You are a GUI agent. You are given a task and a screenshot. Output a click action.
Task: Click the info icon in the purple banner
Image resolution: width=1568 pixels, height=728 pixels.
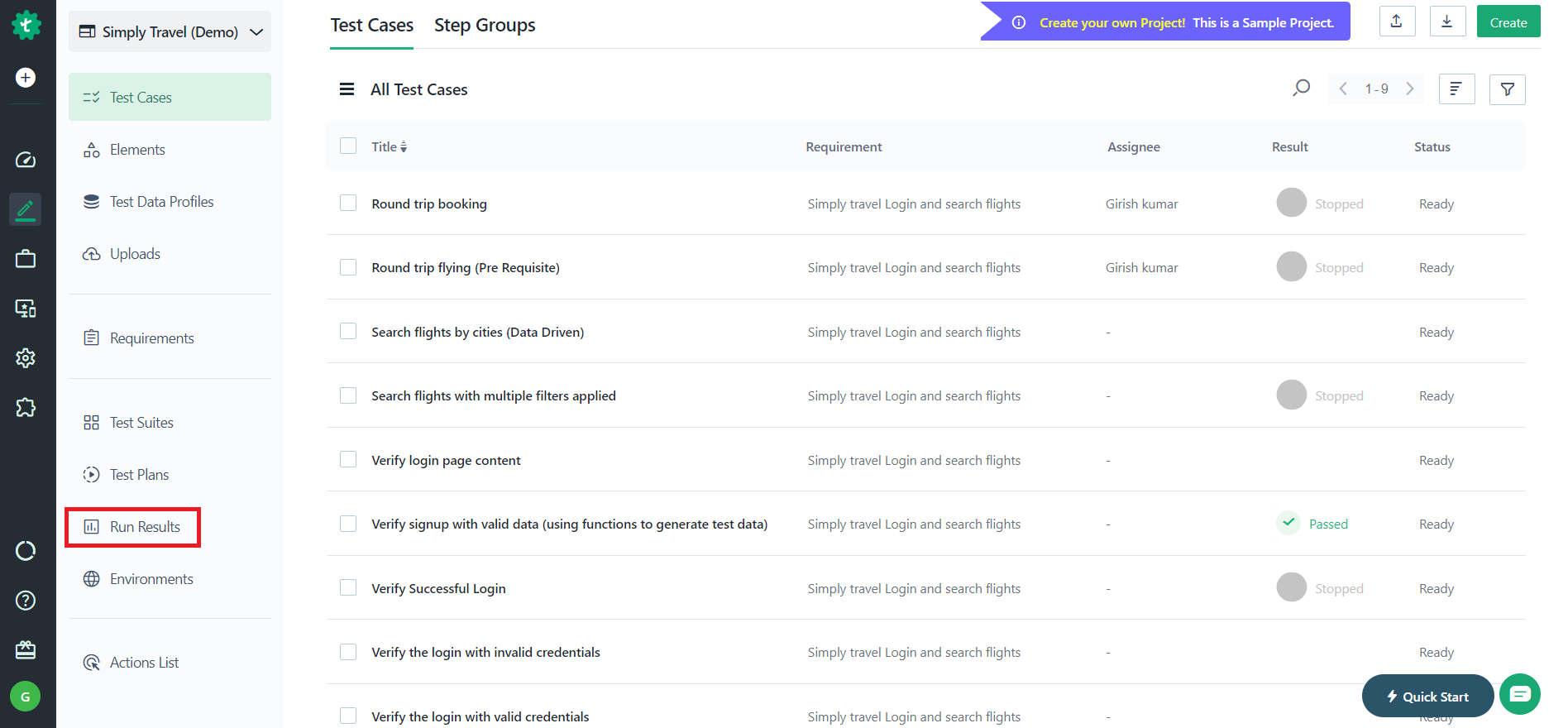pyautogui.click(x=1019, y=23)
